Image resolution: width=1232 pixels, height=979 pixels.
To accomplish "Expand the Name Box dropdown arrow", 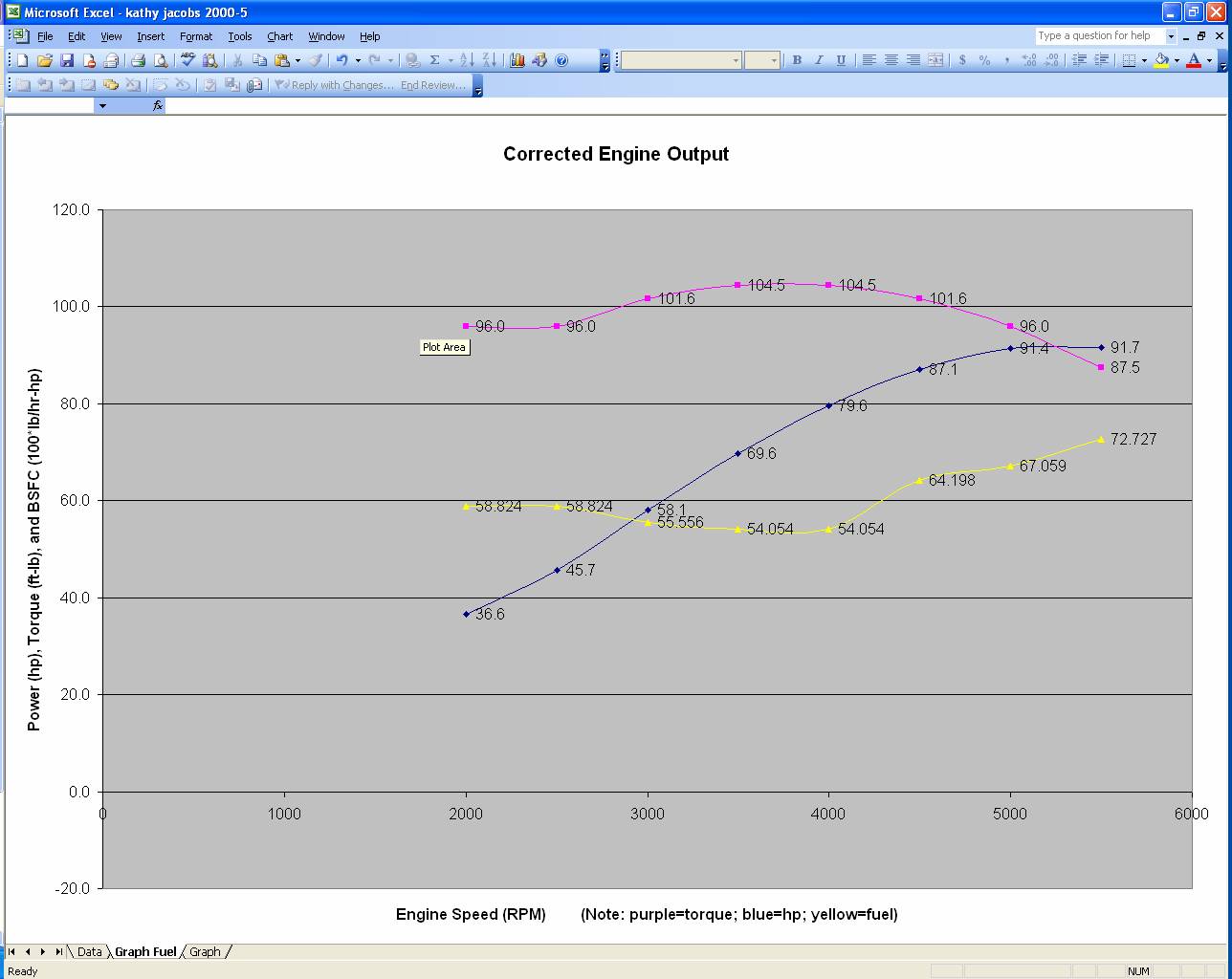I will [x=102, y=106].
